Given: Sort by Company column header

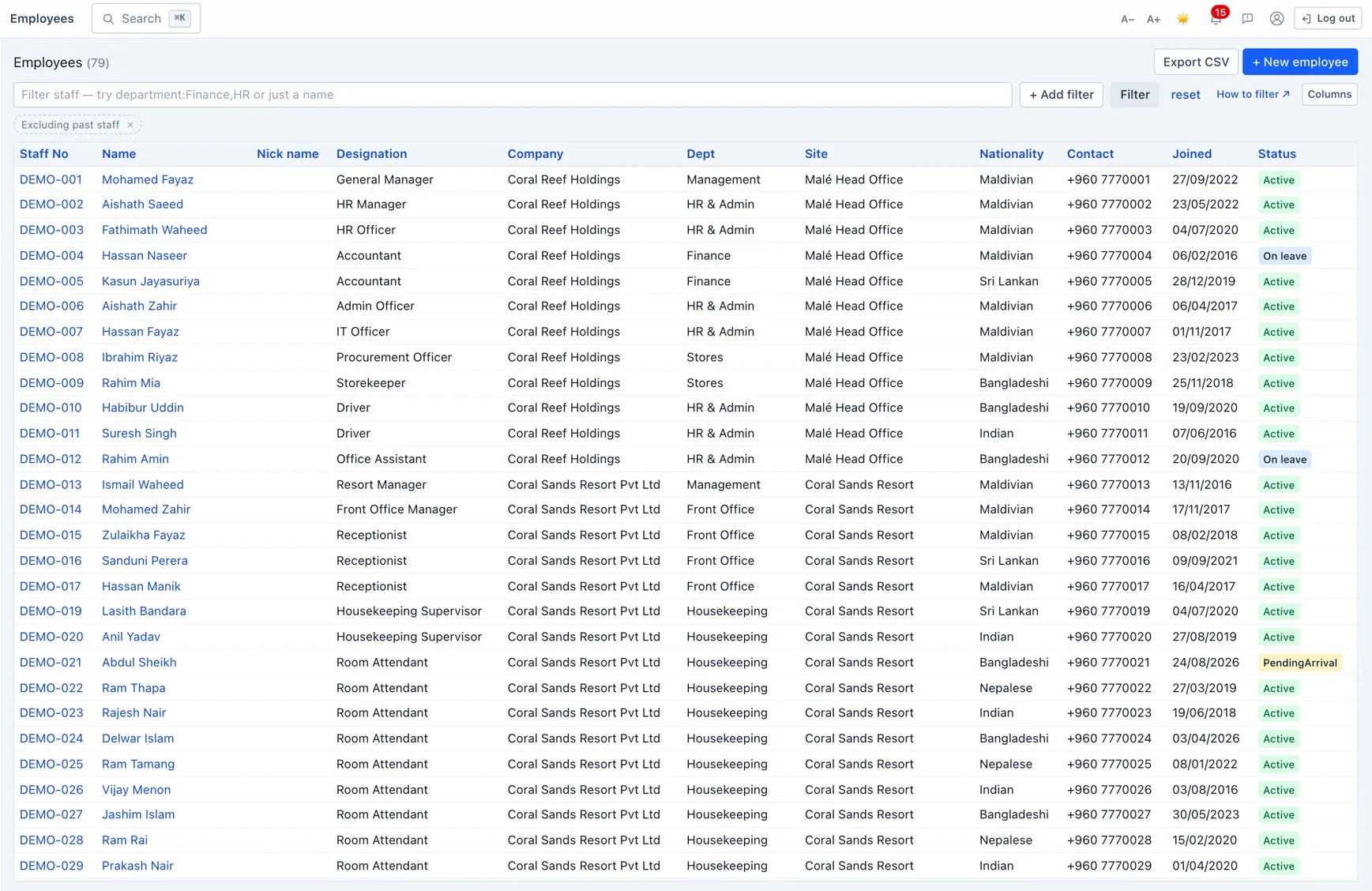Looking at the screenshot, I should [536, 154].
